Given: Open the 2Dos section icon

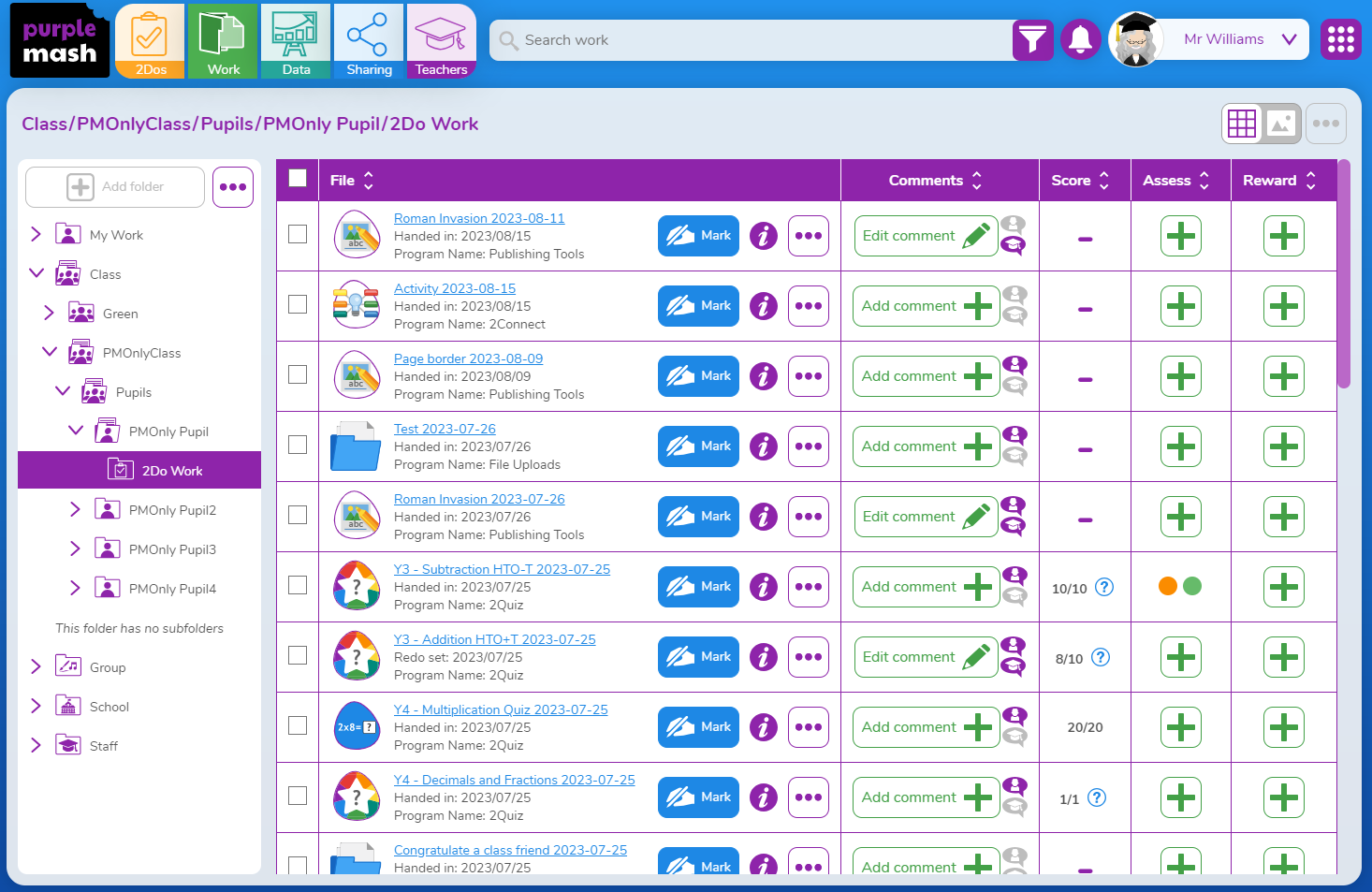Looking at the screenshot, I should click(150, 42).
